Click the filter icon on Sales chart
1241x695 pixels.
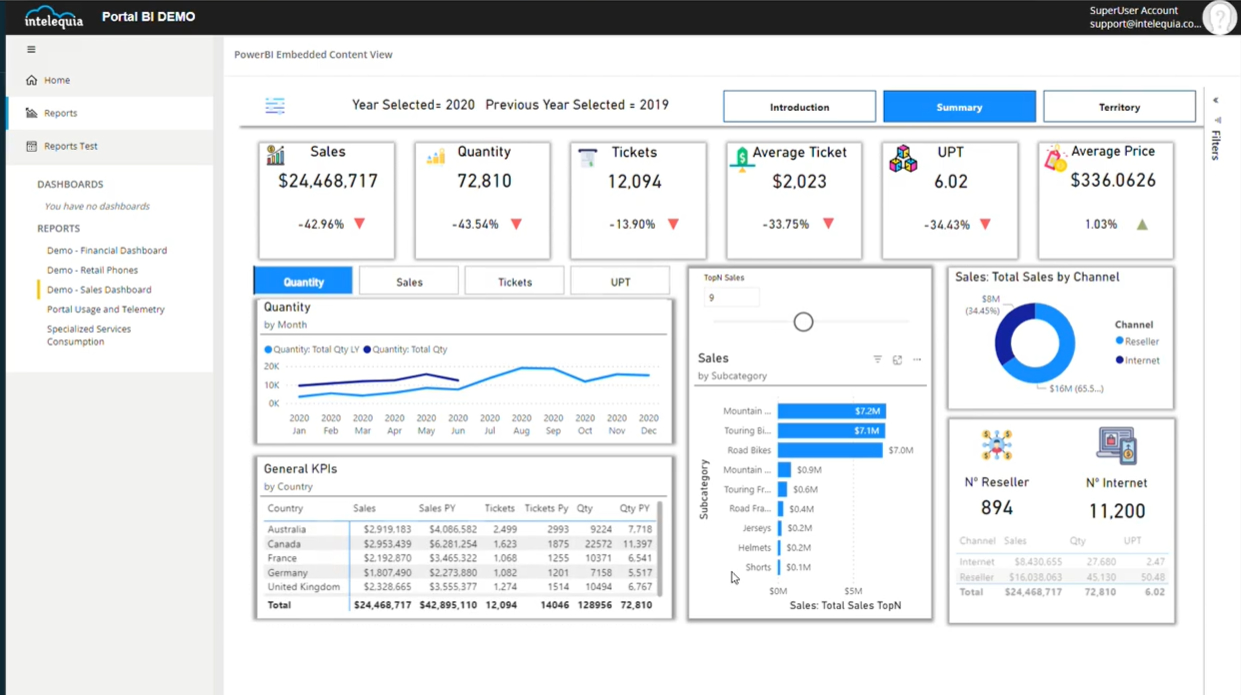[x=877, y=360]
